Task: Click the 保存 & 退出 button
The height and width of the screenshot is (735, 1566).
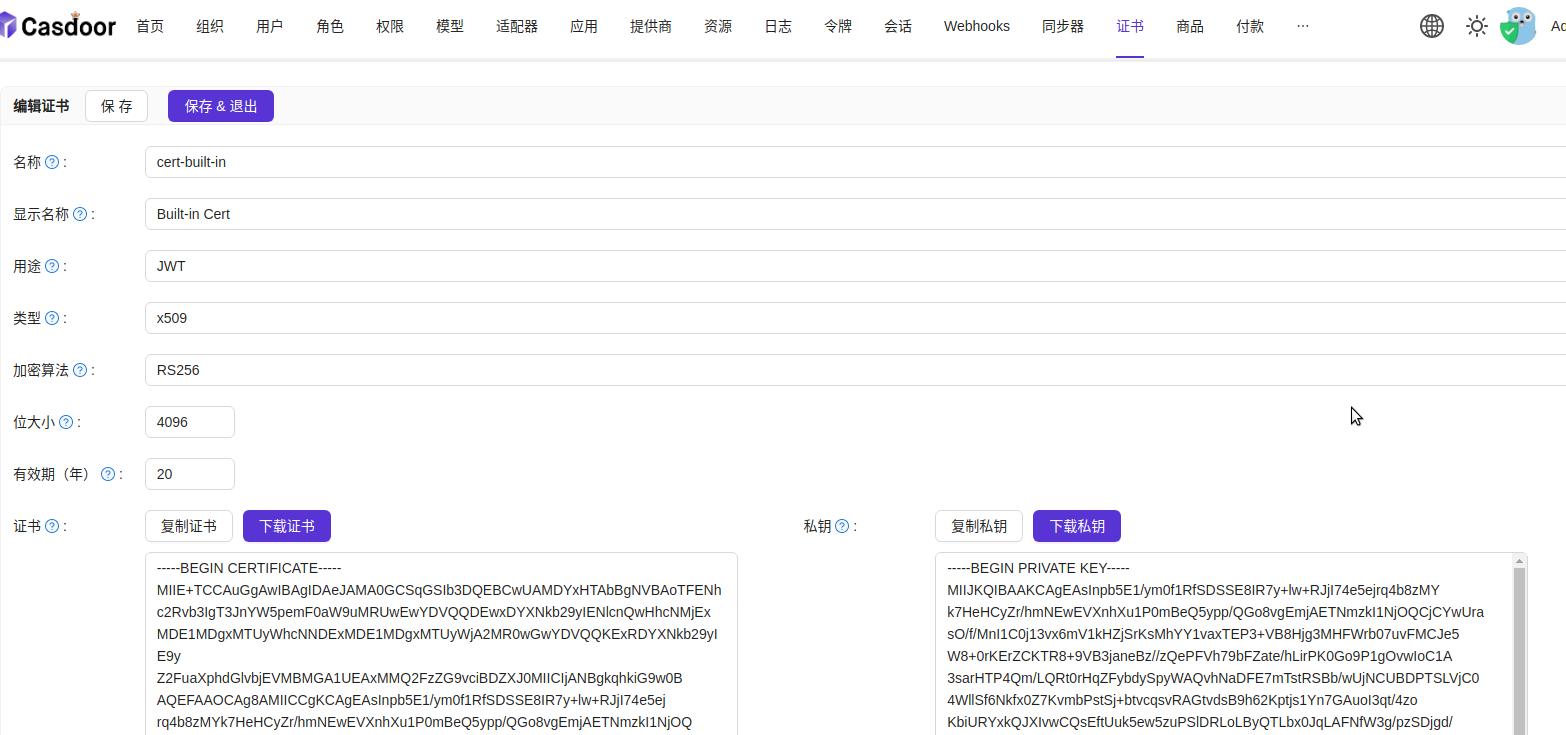Action: [x=220, y=105]
